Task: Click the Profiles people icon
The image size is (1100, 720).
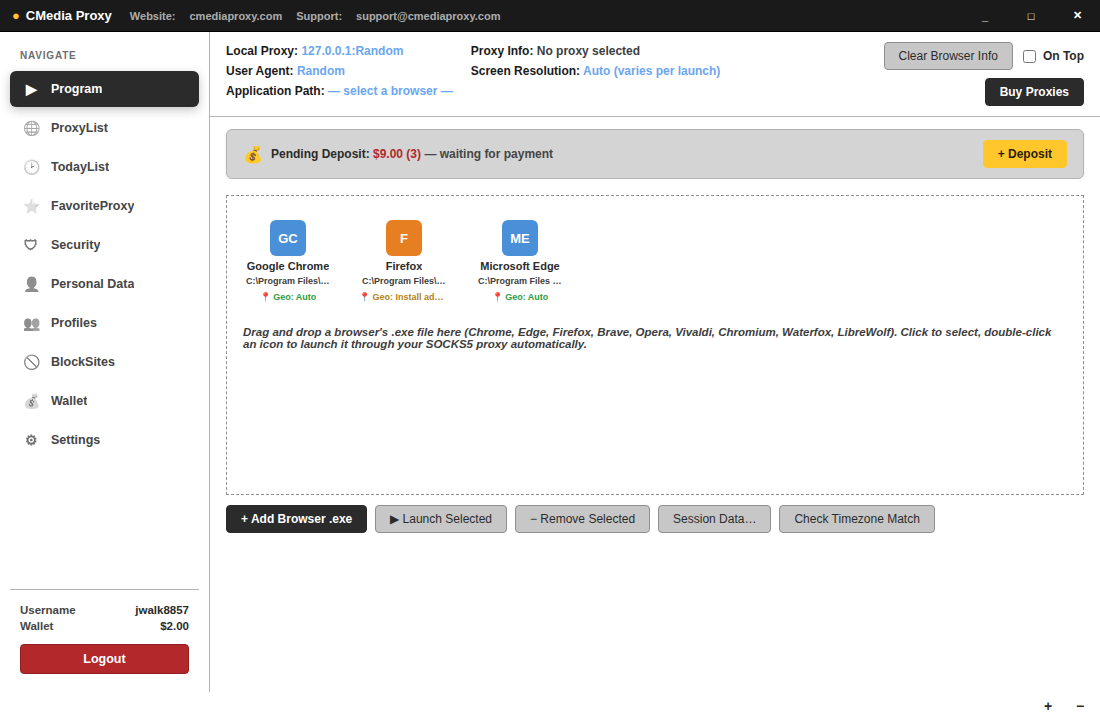Action: (32, 324)
